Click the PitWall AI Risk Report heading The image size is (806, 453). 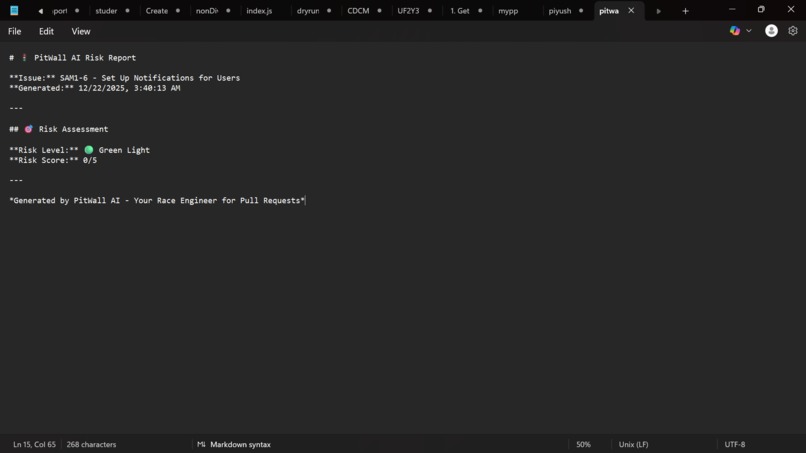click(72, 58)
